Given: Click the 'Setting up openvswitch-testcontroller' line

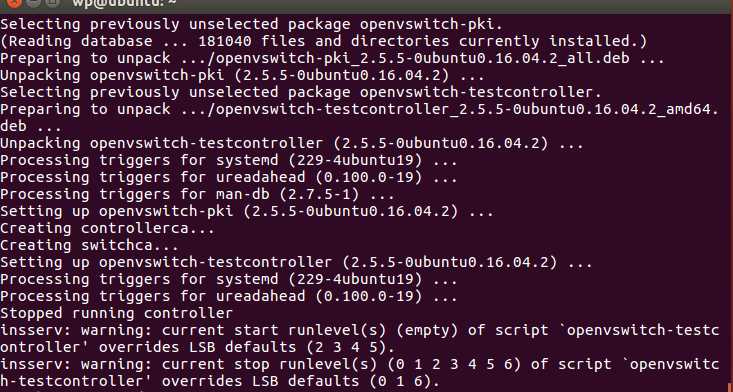Looking at the screenshot, I should tap(296, 262).
